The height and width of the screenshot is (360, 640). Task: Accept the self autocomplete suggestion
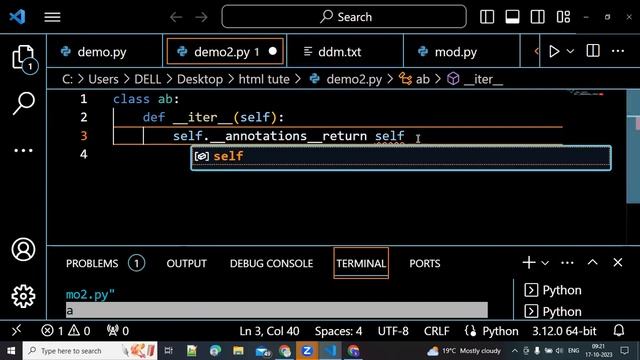pos(401,156)
